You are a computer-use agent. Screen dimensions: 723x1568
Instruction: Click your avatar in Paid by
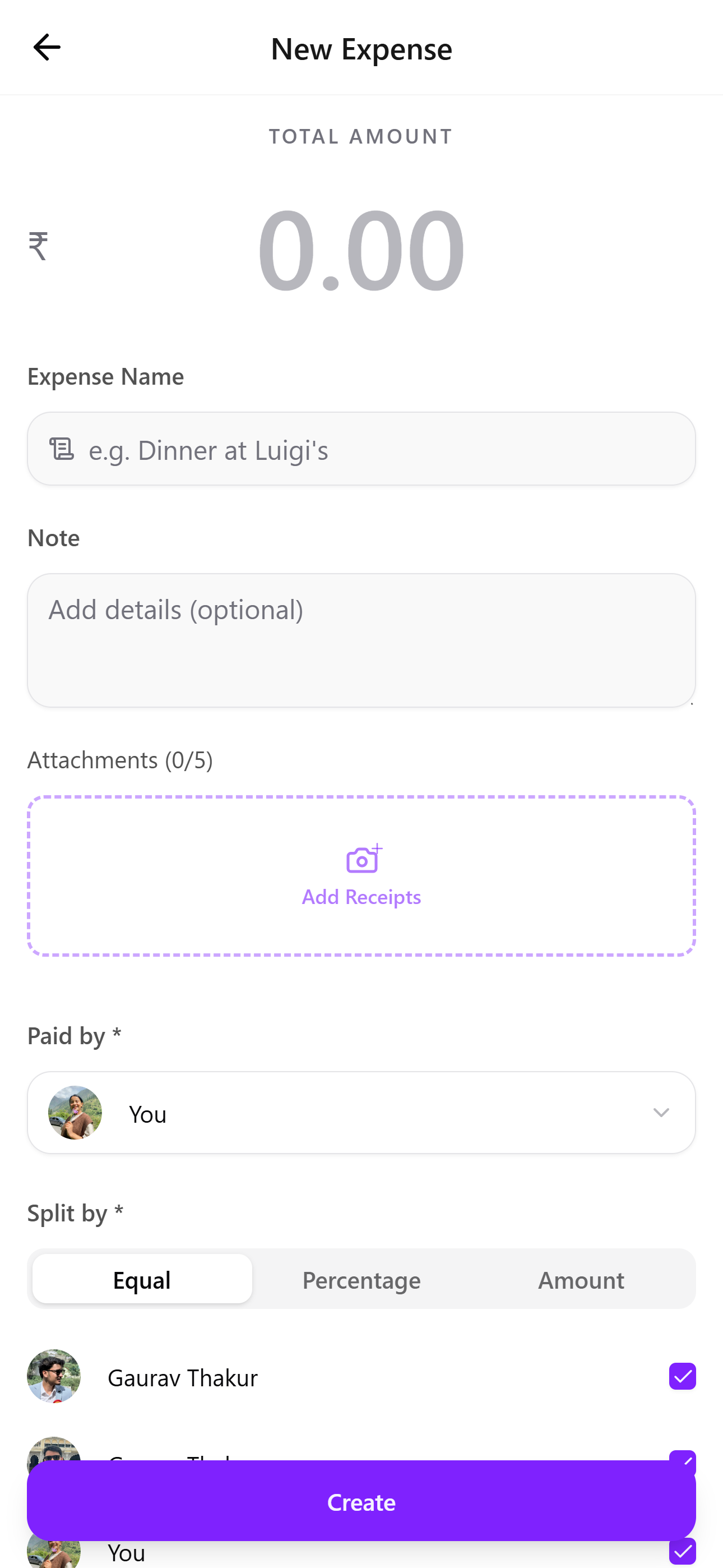click(75, 1113)
